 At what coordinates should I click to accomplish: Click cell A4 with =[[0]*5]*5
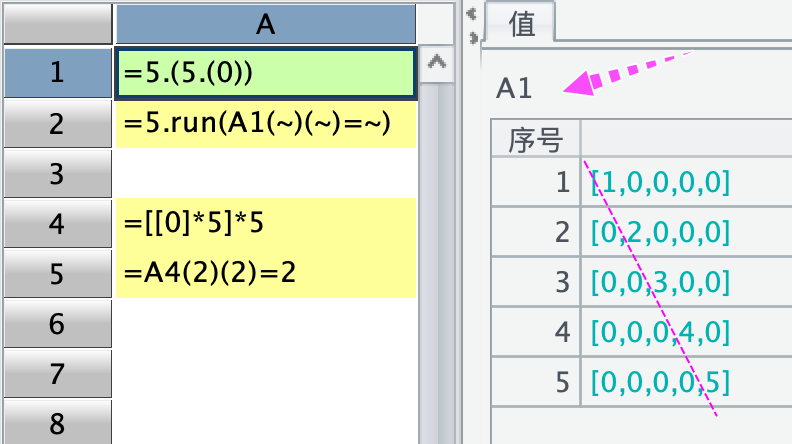(x=266, y=223)
